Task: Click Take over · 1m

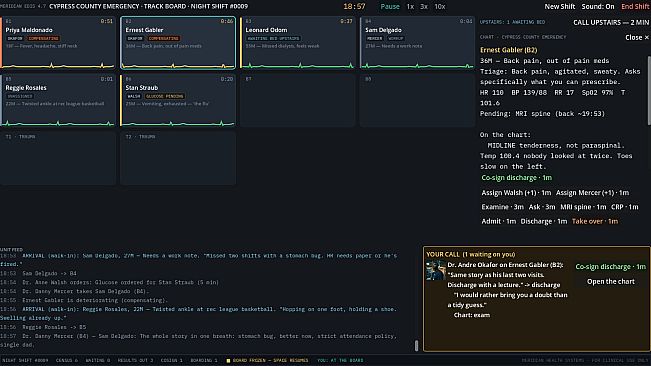Action: tap(595, 221)
